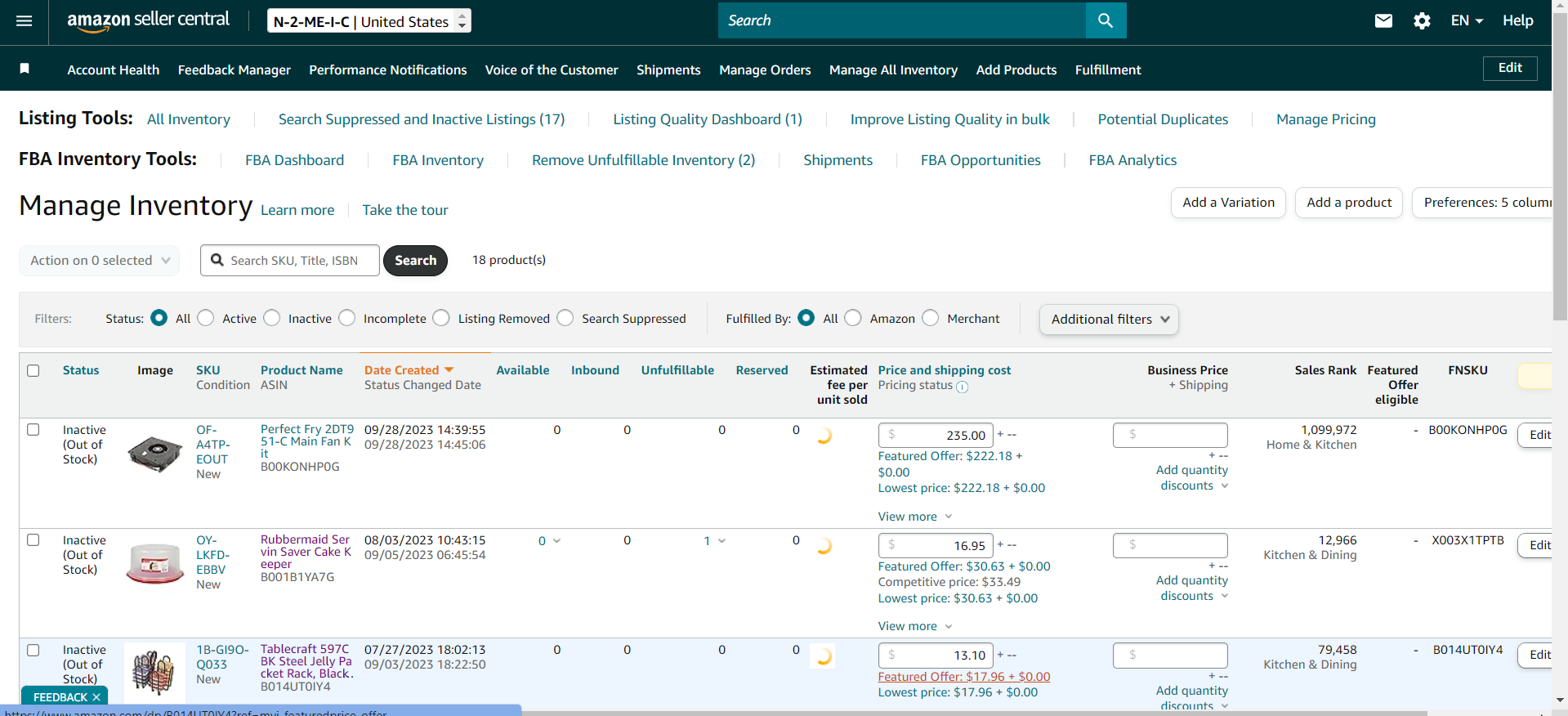Screen dimensions: 1568x716
Task: Select the Status All radio button
Action: (159, 318)
